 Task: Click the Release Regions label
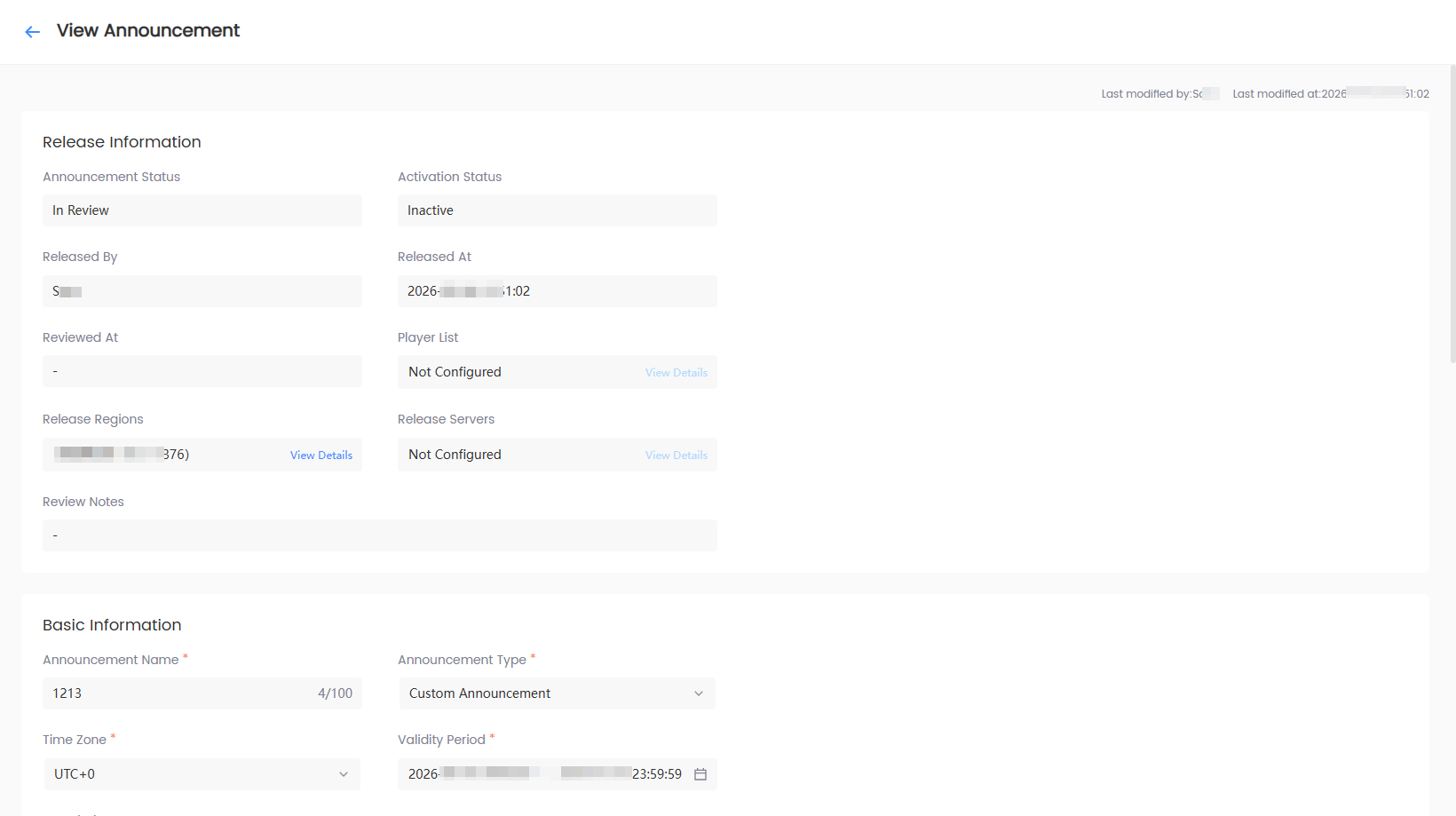(x=93, y=419)
